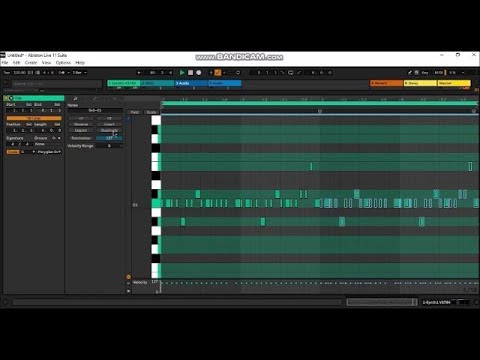Click the clip overview in bottom bar

(x=382, y=302)
